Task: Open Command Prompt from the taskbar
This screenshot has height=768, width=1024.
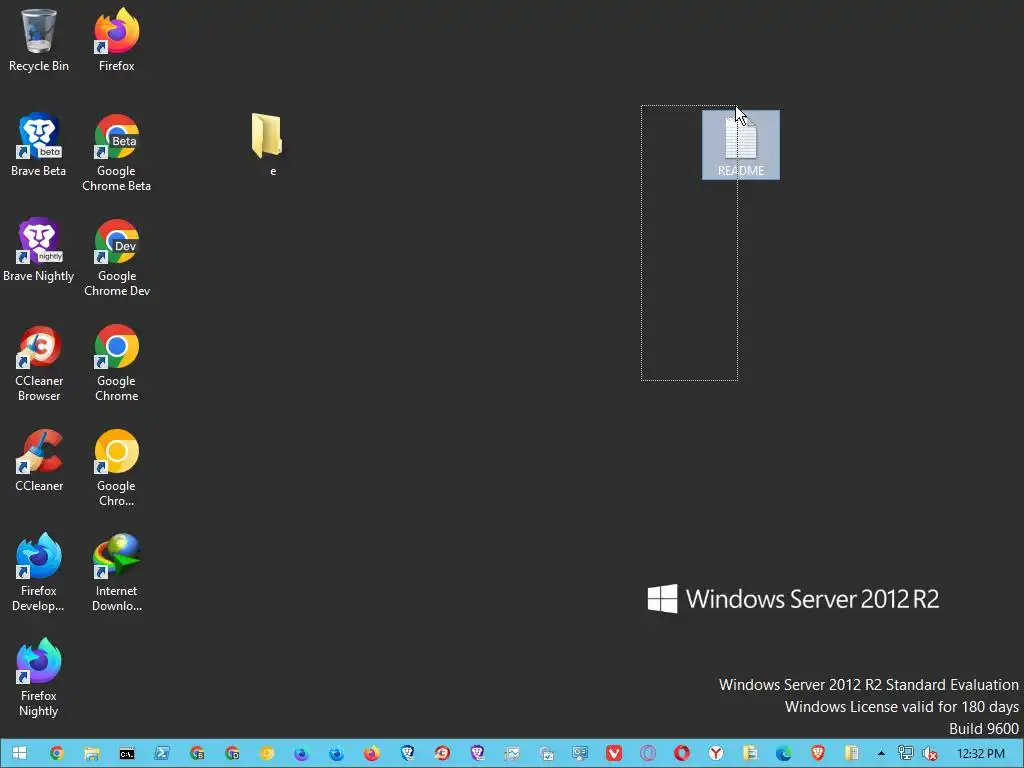Action: (127, 753)
